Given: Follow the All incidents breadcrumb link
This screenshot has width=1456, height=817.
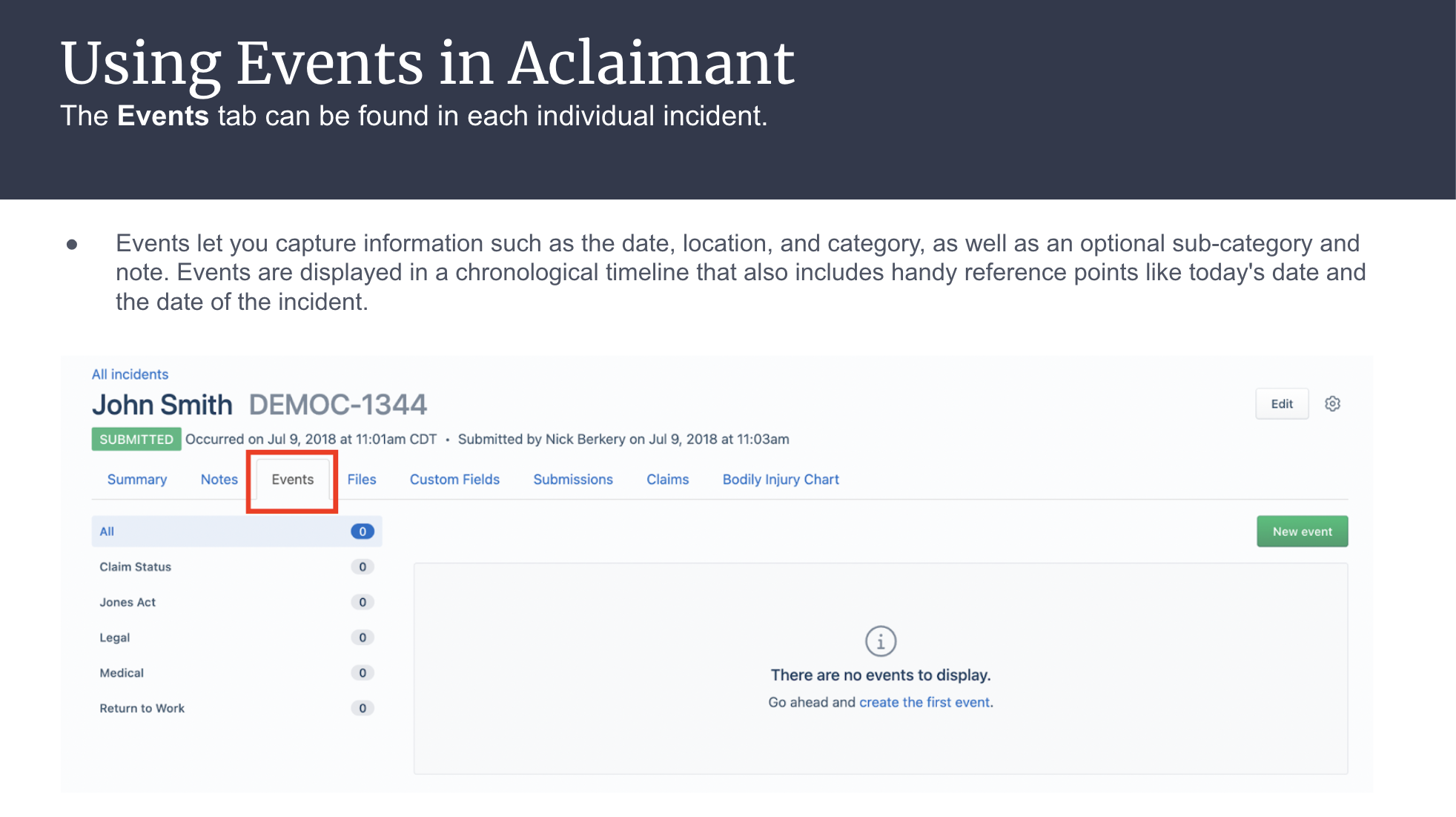Looking at the screenshot, I should (130, 374).
